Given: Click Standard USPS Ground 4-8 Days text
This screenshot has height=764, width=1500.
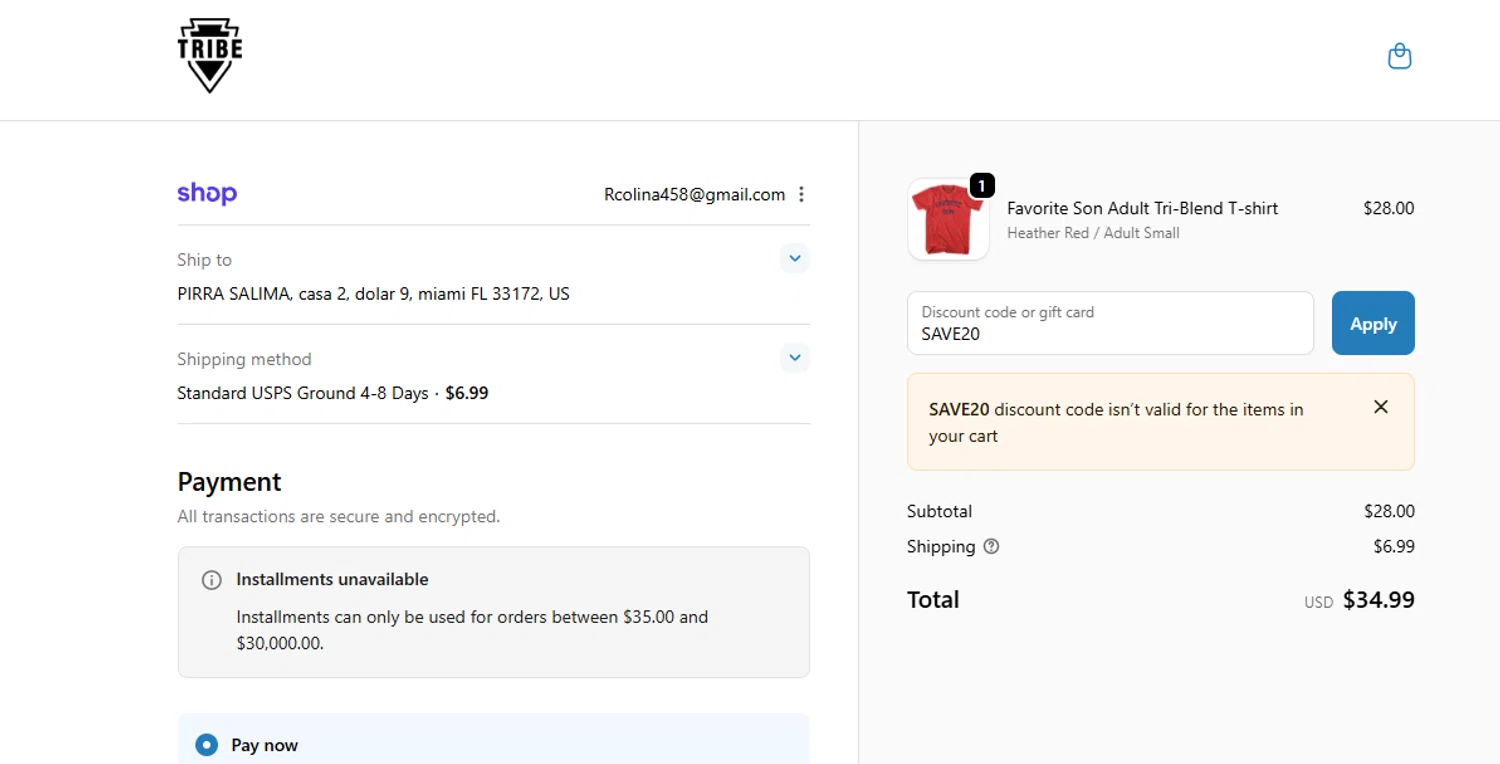Looking at the screenshot, I should [303, 393].
